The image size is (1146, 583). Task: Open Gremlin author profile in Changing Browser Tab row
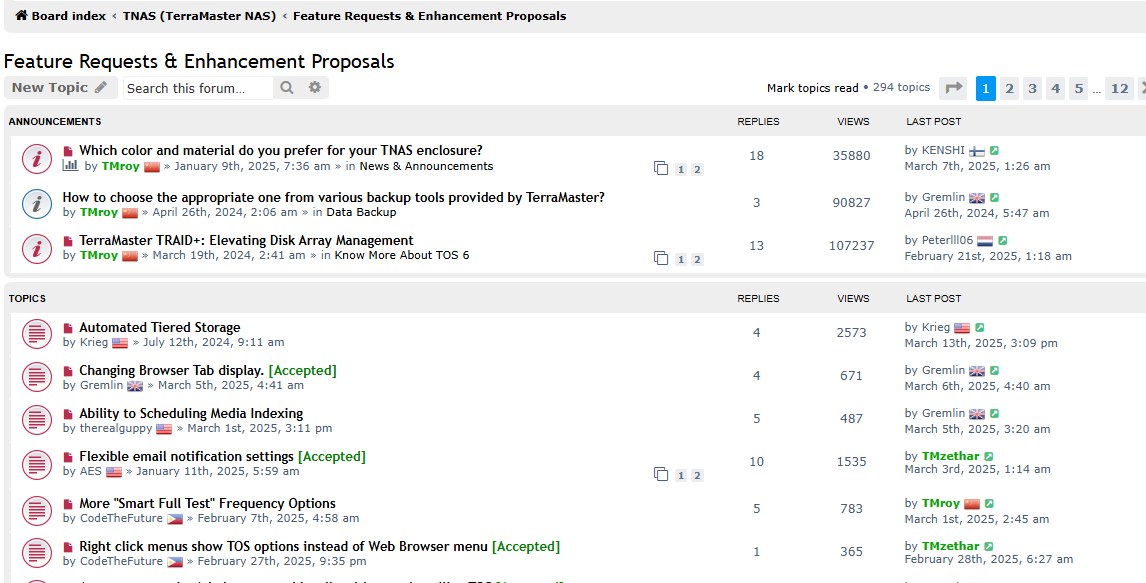pyautogui.click(x=101, y=385)
